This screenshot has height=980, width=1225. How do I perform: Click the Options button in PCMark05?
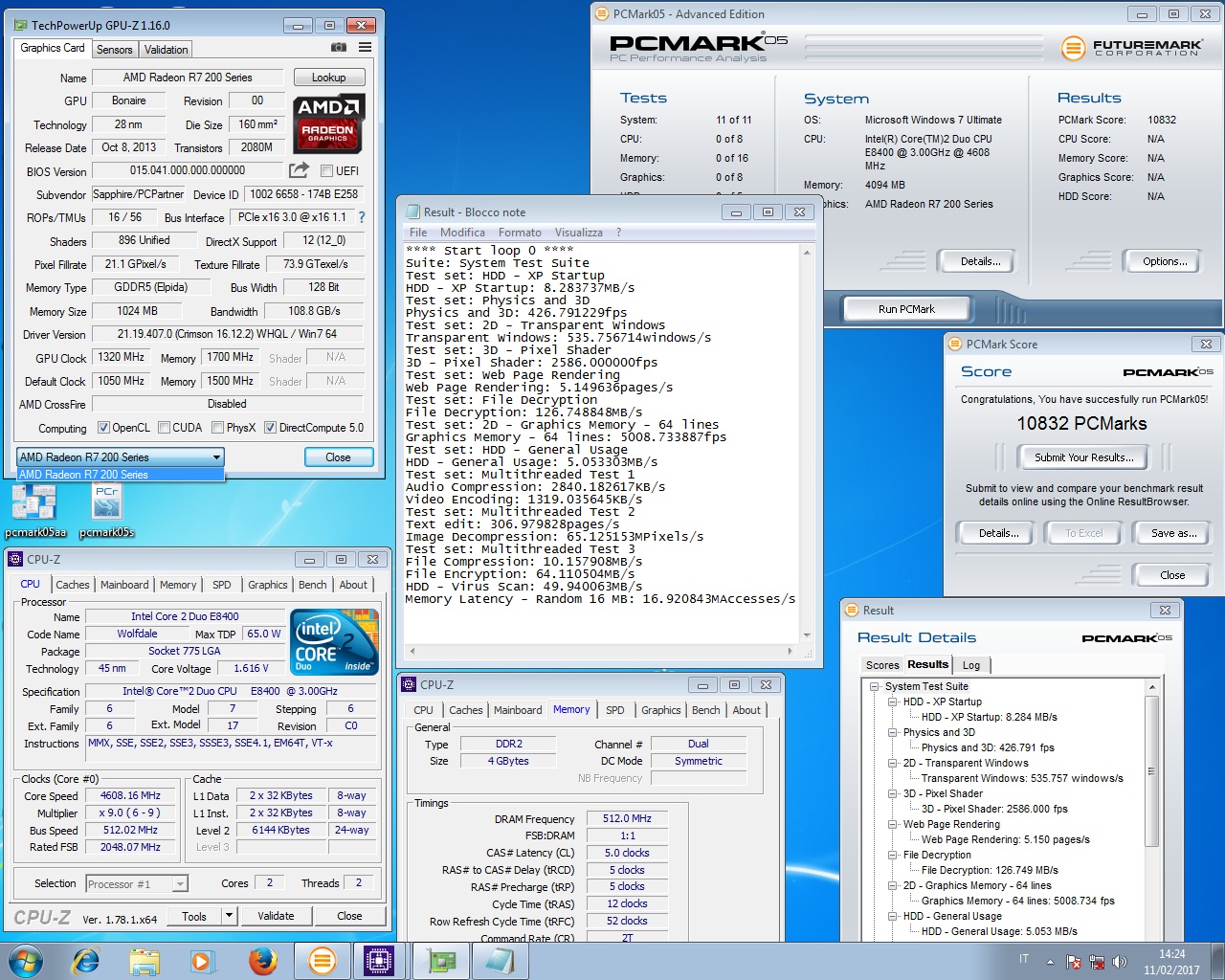(x=1165, y=261)
